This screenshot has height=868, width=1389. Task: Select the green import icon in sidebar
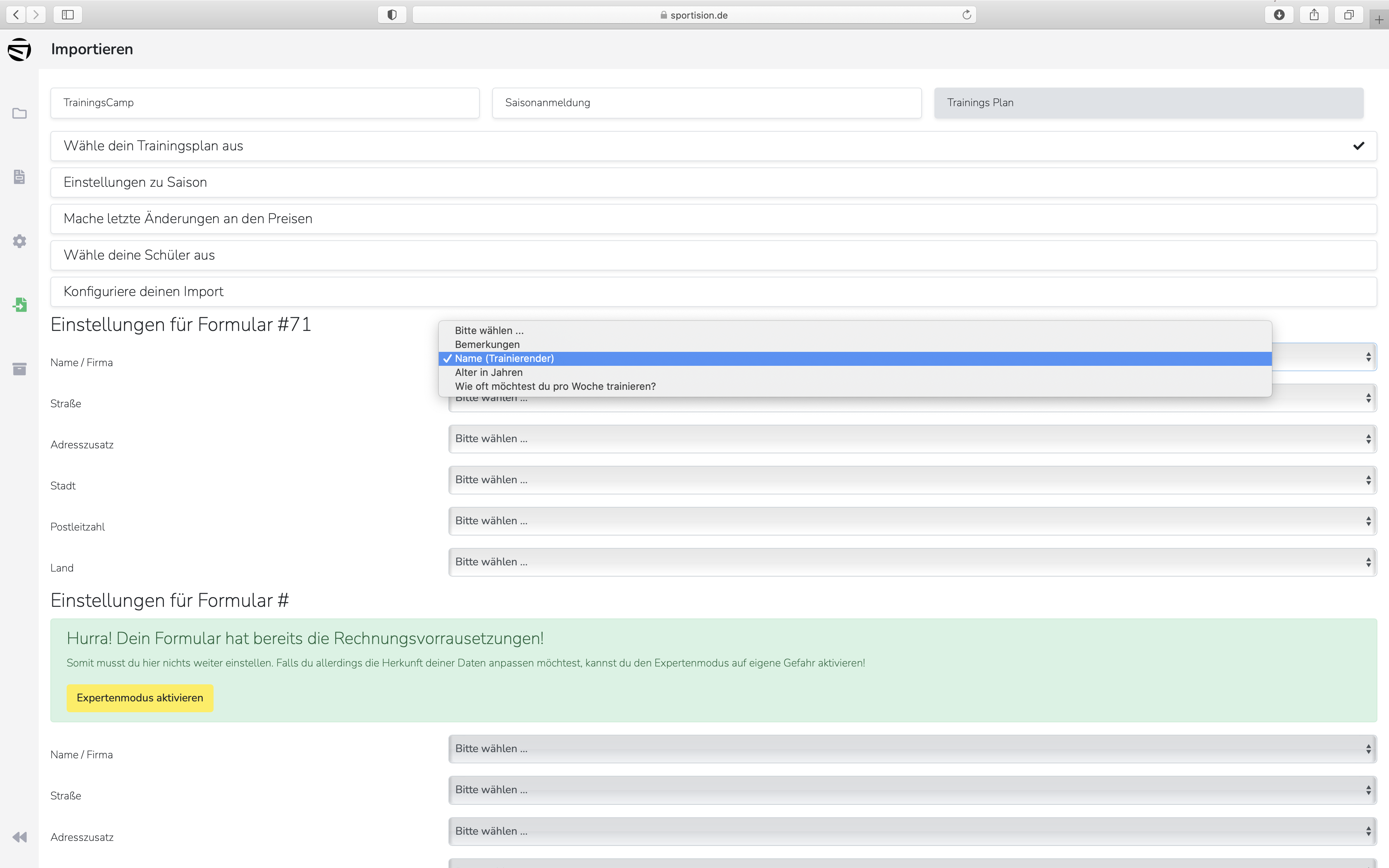[x=19, y=305]
